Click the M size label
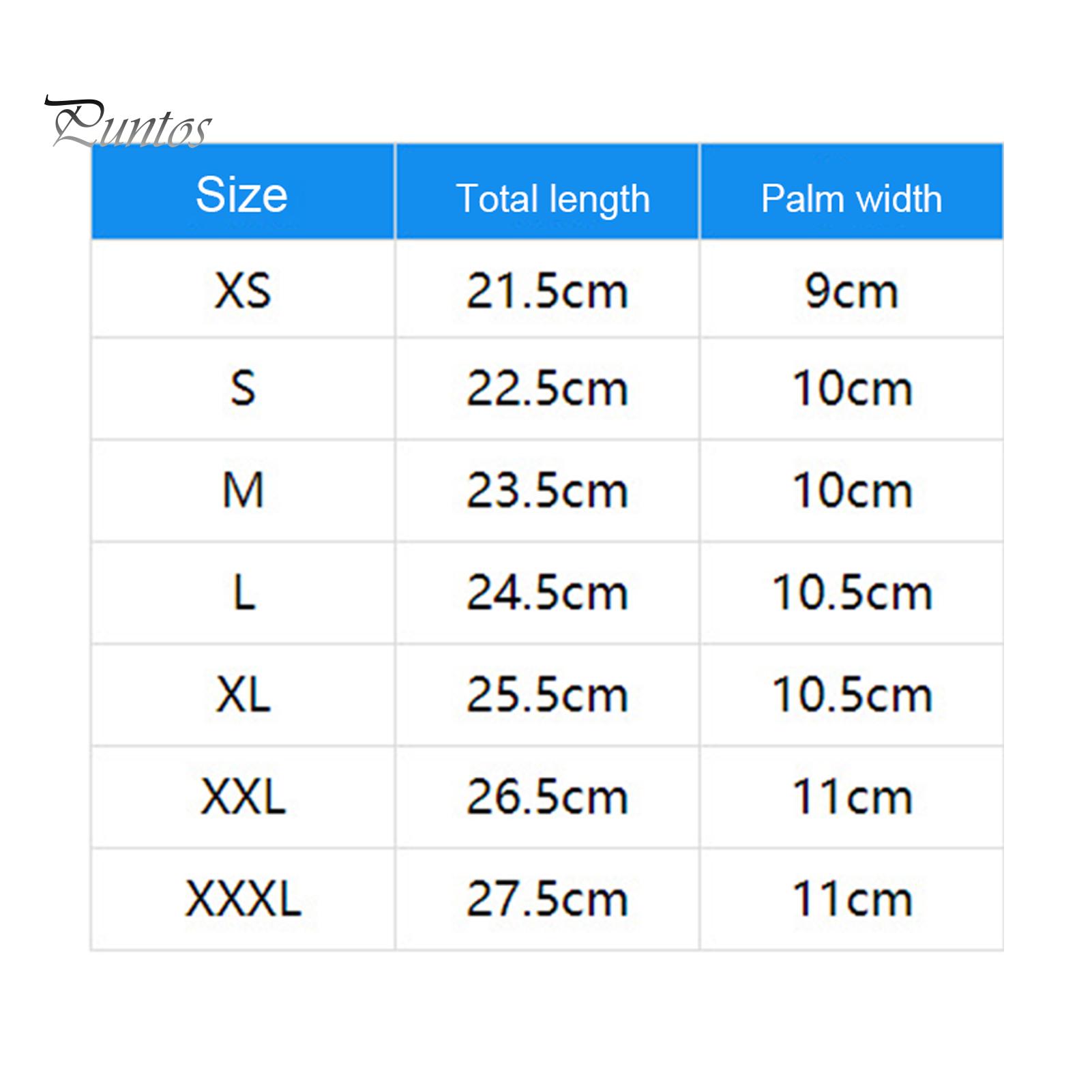The image size is (1092, 1092). 243,490
